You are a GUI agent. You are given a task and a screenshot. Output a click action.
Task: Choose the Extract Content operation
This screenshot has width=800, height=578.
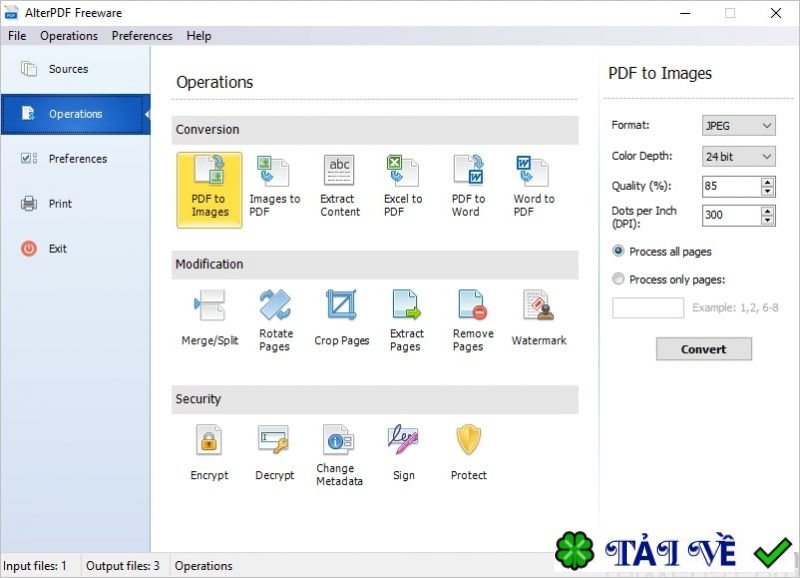tap(339, 187)
